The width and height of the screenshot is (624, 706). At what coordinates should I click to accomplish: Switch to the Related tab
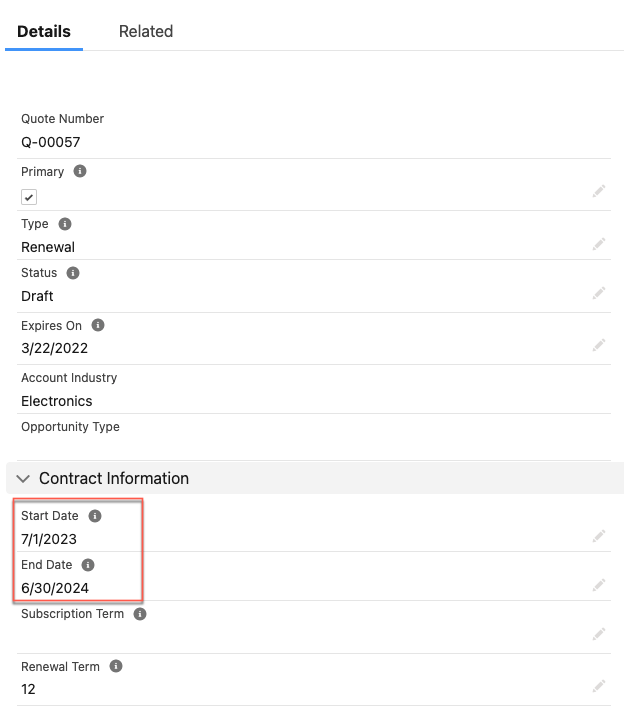click(x=145, y=31)
